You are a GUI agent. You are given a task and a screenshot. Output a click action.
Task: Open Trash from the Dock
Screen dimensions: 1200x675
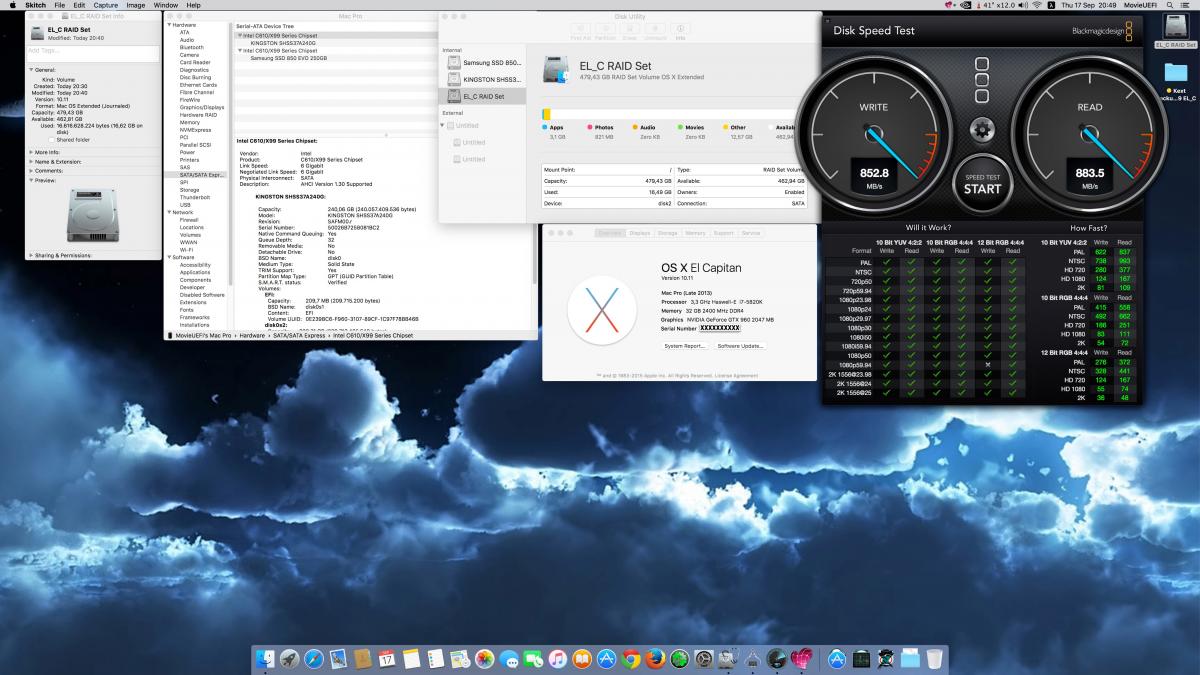934,659
